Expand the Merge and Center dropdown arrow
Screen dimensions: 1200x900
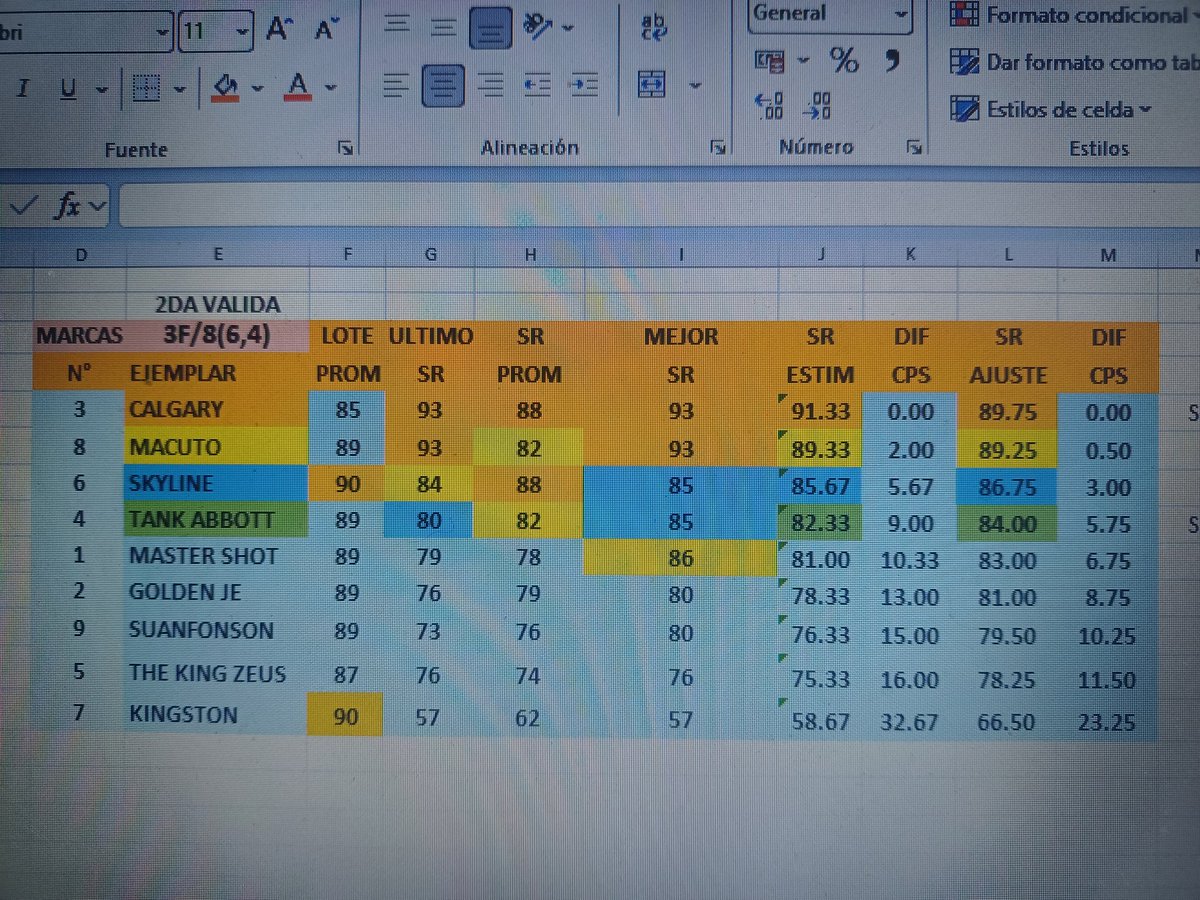[695, 86]
